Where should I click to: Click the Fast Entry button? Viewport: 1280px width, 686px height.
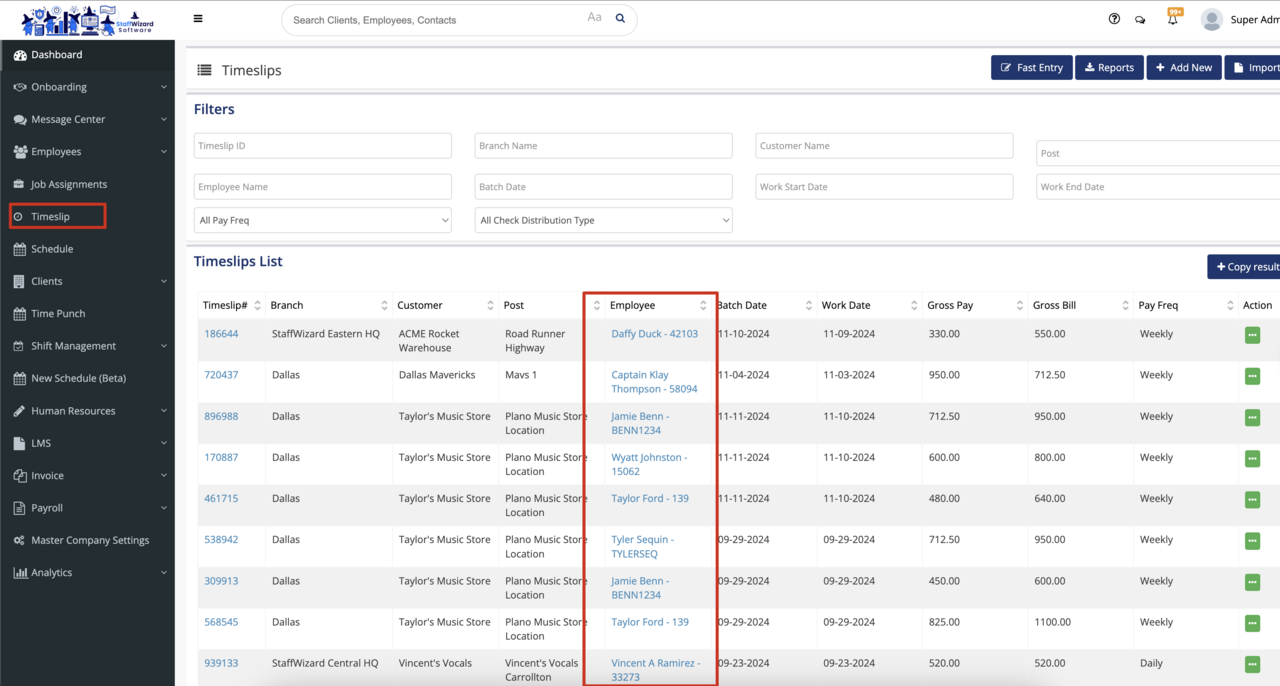pyautogui.click(x=1031, y=68)
